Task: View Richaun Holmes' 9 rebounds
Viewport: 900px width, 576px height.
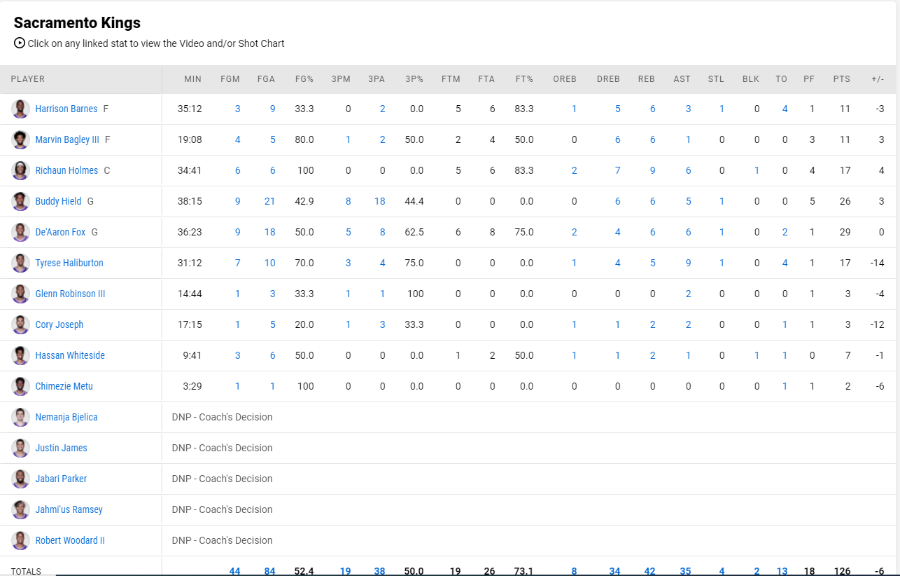Action: click(x=653, y=170)
